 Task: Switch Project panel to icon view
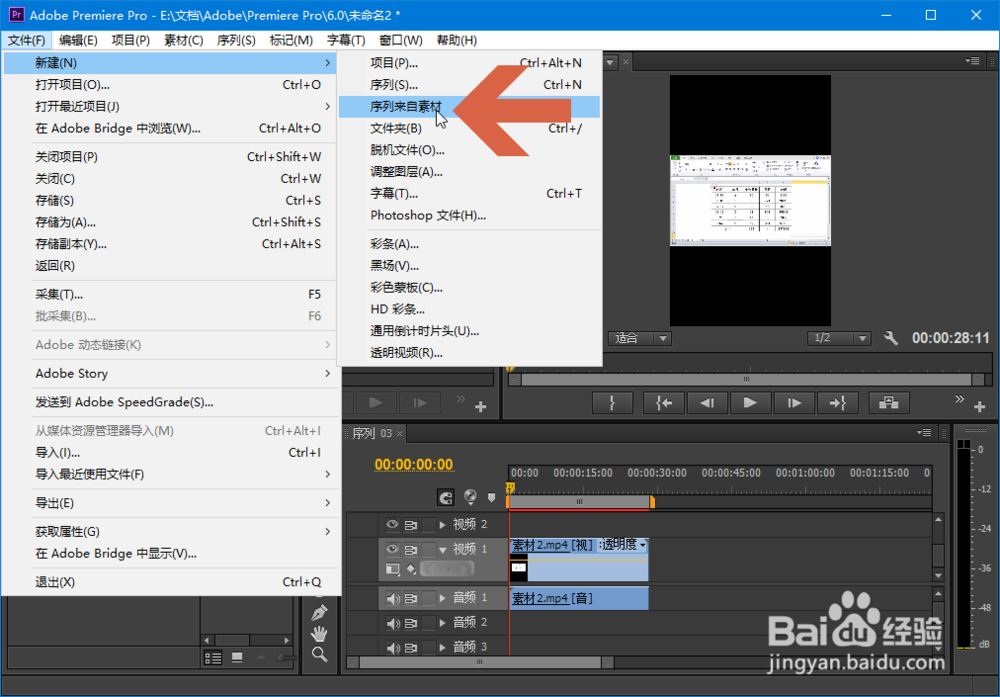pyautogui.click(x=237, y=657)
